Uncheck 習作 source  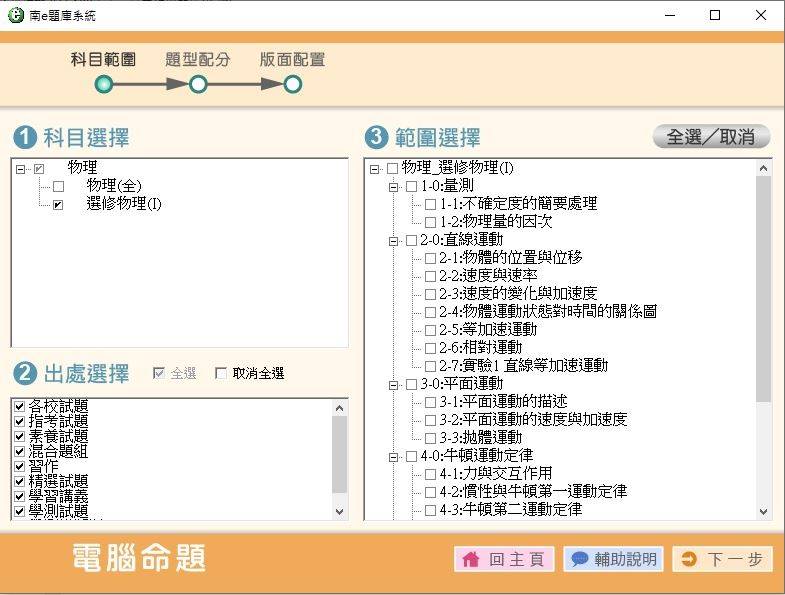click(x=20, y=466)
